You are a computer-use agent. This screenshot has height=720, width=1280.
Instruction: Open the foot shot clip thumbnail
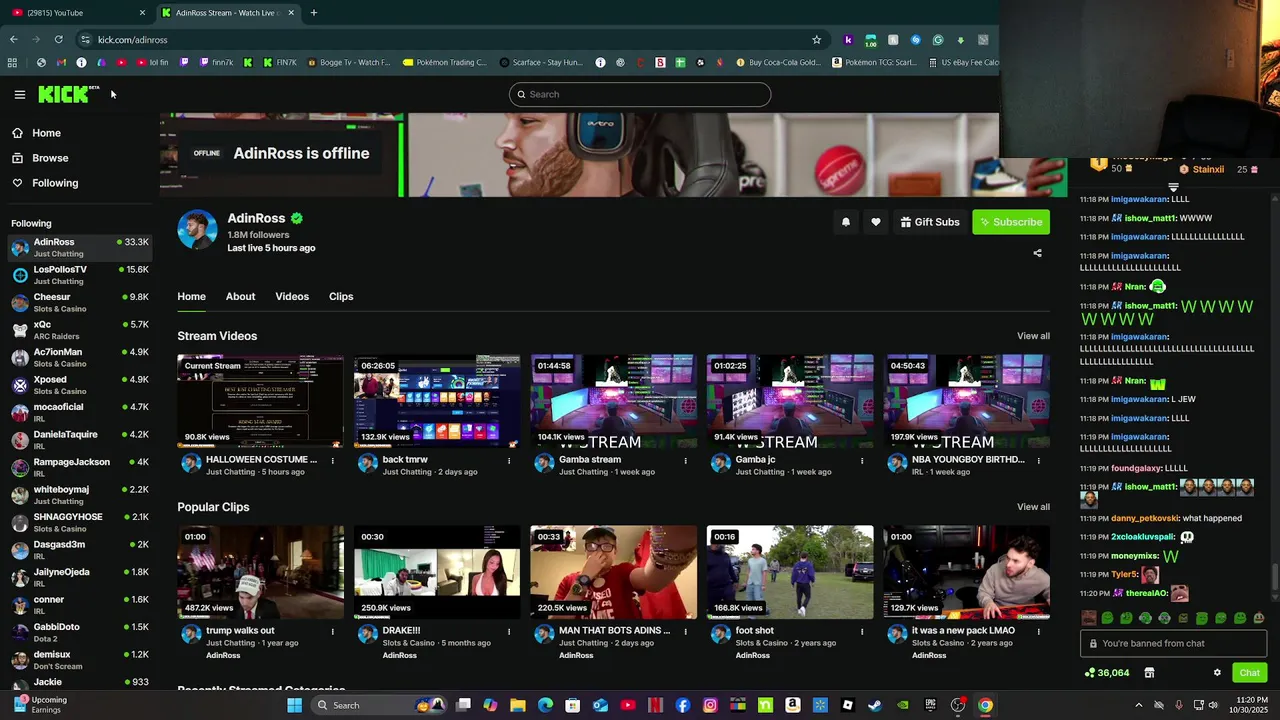pos(790,572)
